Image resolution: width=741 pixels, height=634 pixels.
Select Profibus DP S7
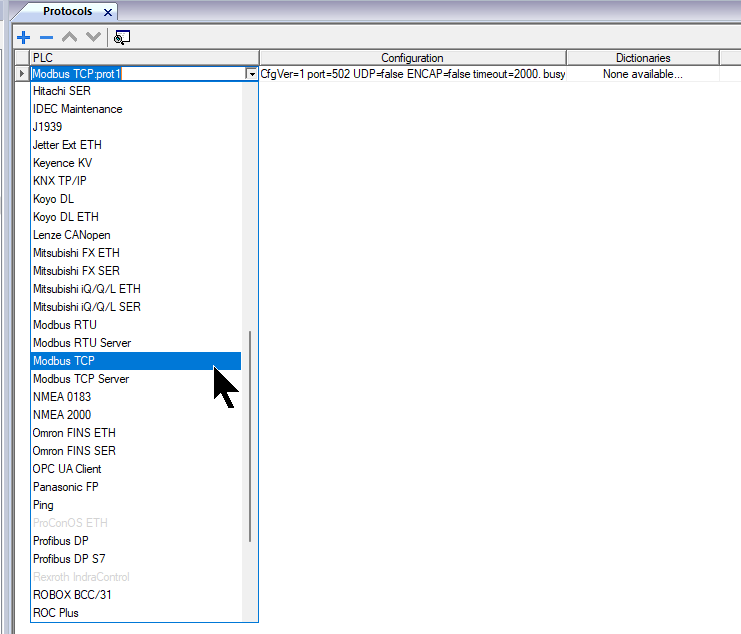click(136, 559)
